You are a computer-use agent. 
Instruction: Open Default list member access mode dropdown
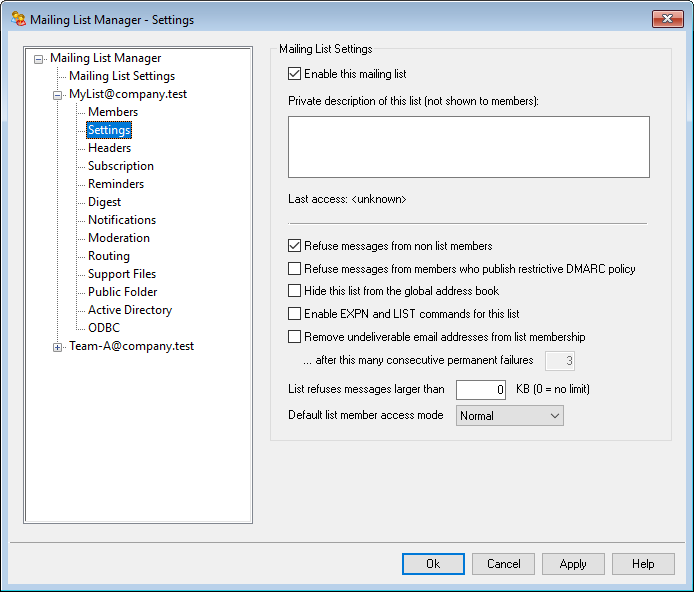tap(510, 416)
